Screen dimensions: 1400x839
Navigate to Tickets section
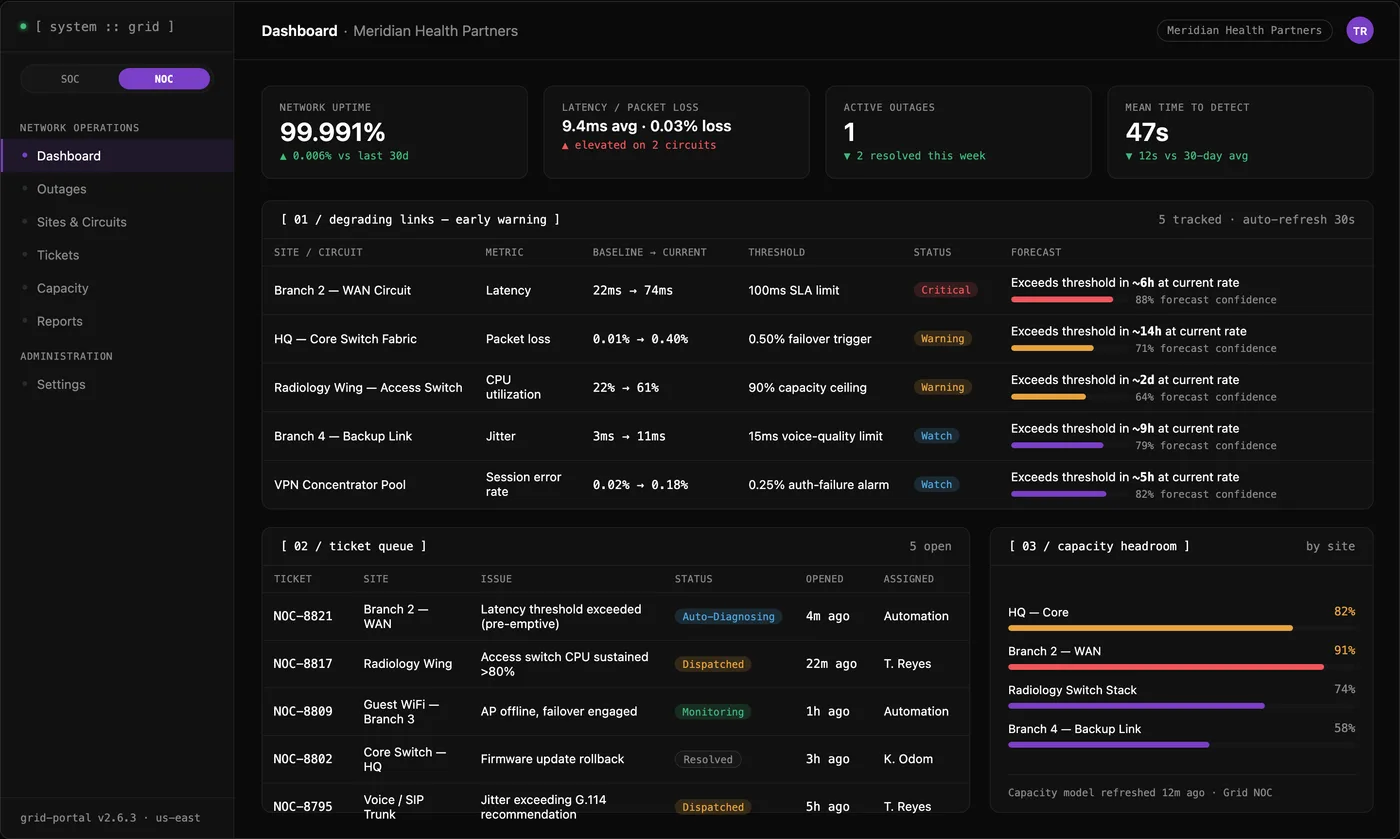point(117,255)
